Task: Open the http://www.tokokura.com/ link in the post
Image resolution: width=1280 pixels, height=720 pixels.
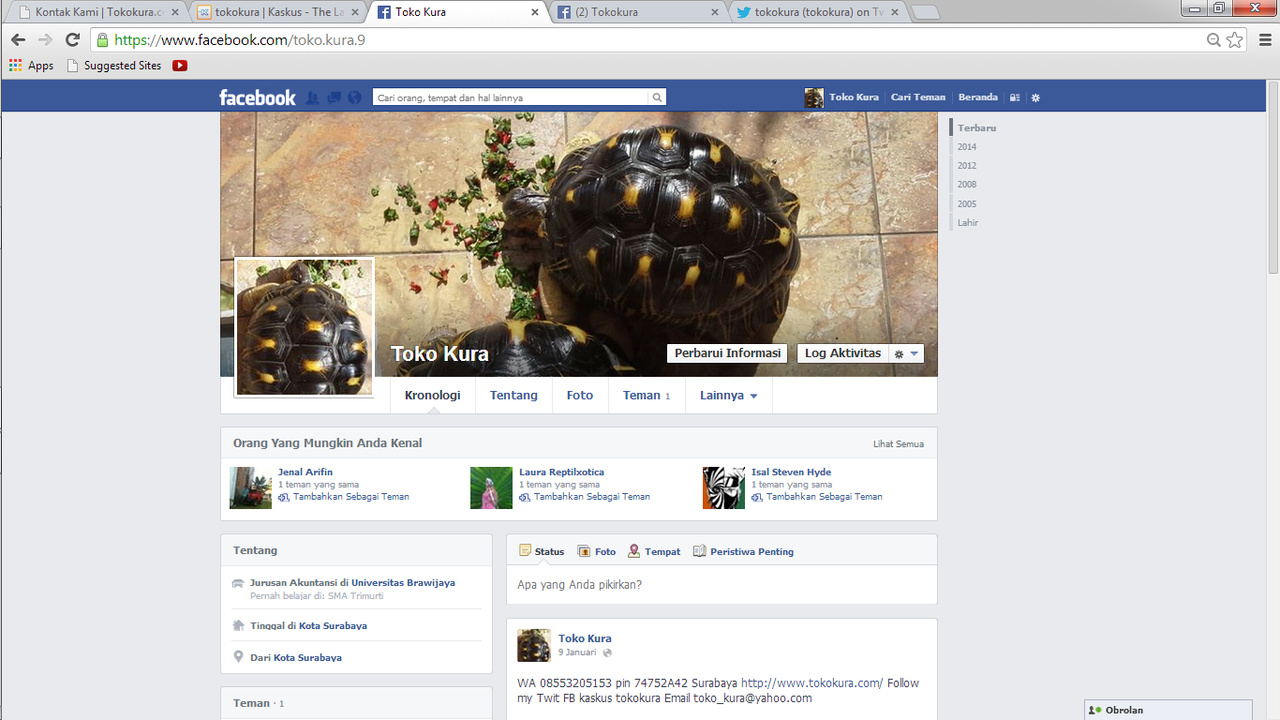Action: [812, 683]
